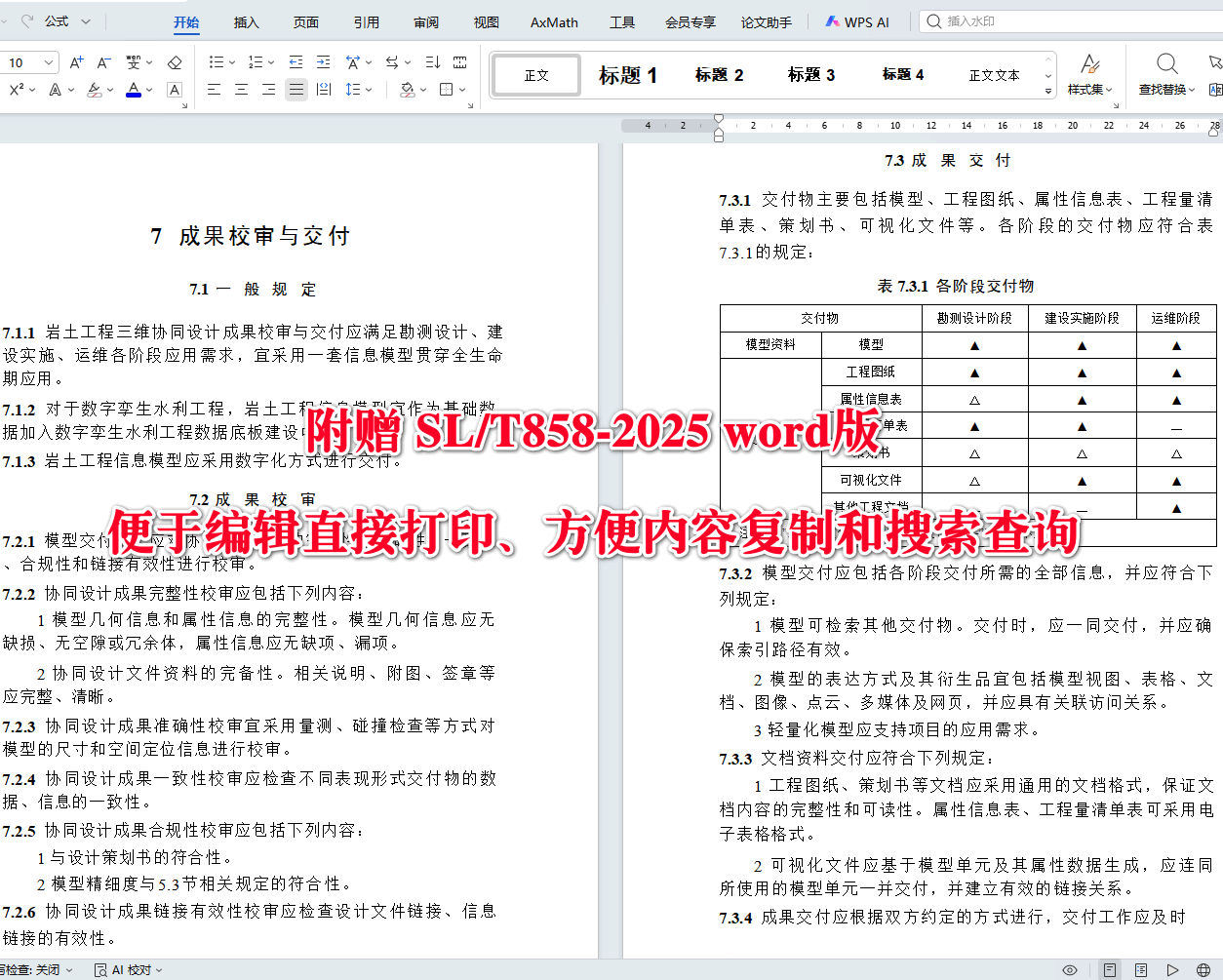Open the 视图 tab
The image size is (1223, 980).
pos(486,22)
